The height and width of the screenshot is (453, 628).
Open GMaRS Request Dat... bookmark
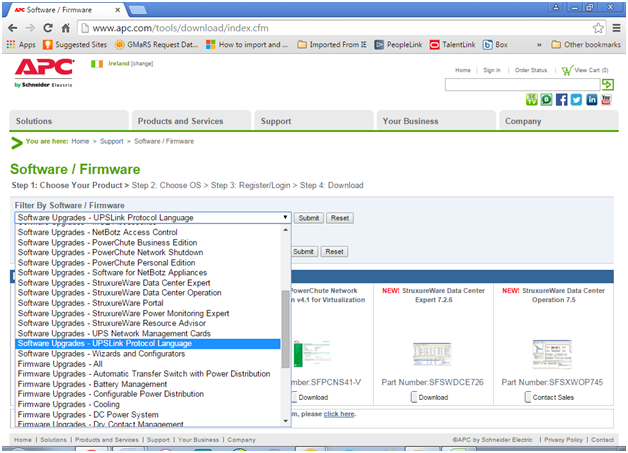coord(157,44)
